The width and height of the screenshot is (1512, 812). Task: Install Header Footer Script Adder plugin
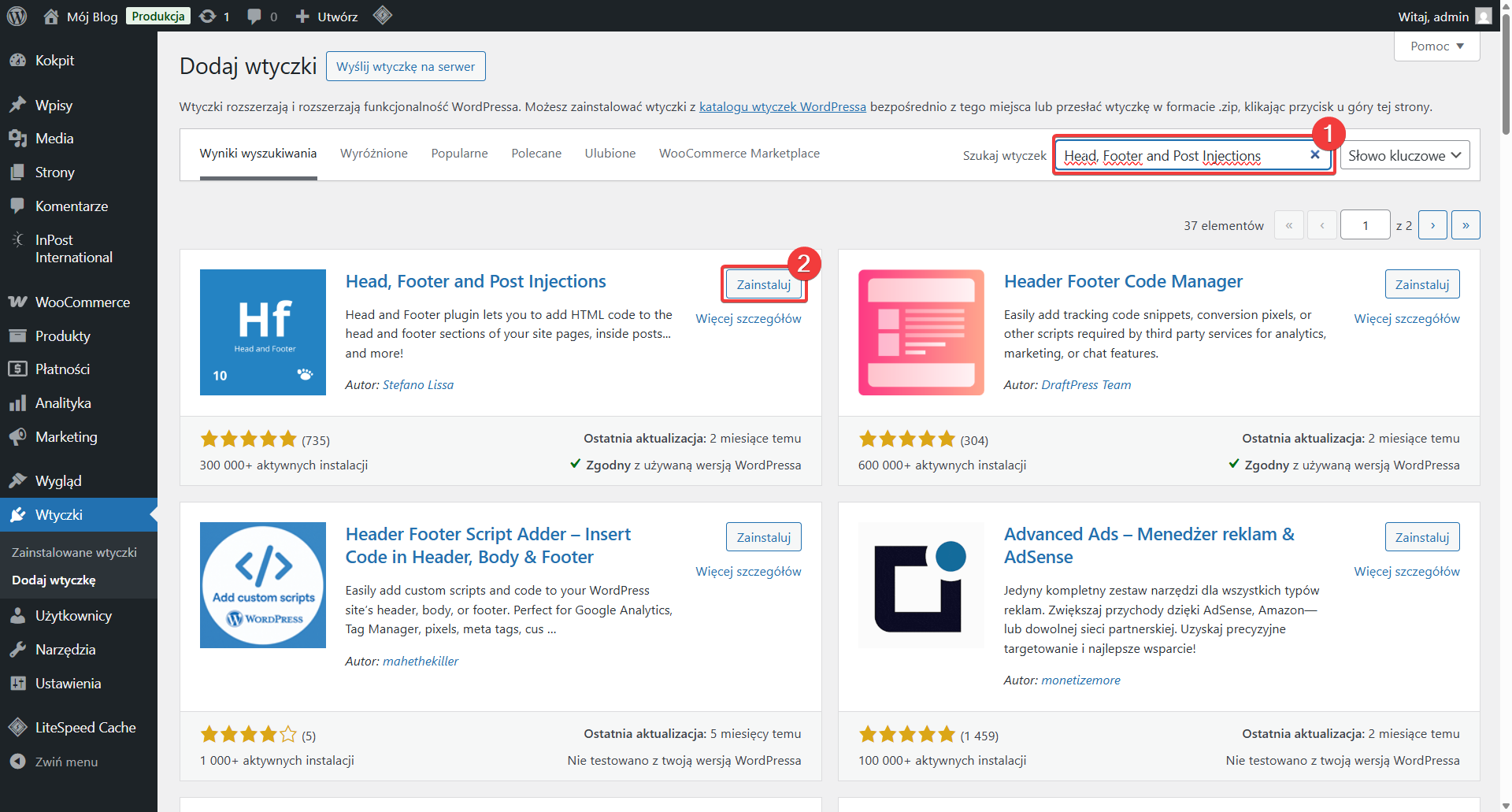pos(764,537)
